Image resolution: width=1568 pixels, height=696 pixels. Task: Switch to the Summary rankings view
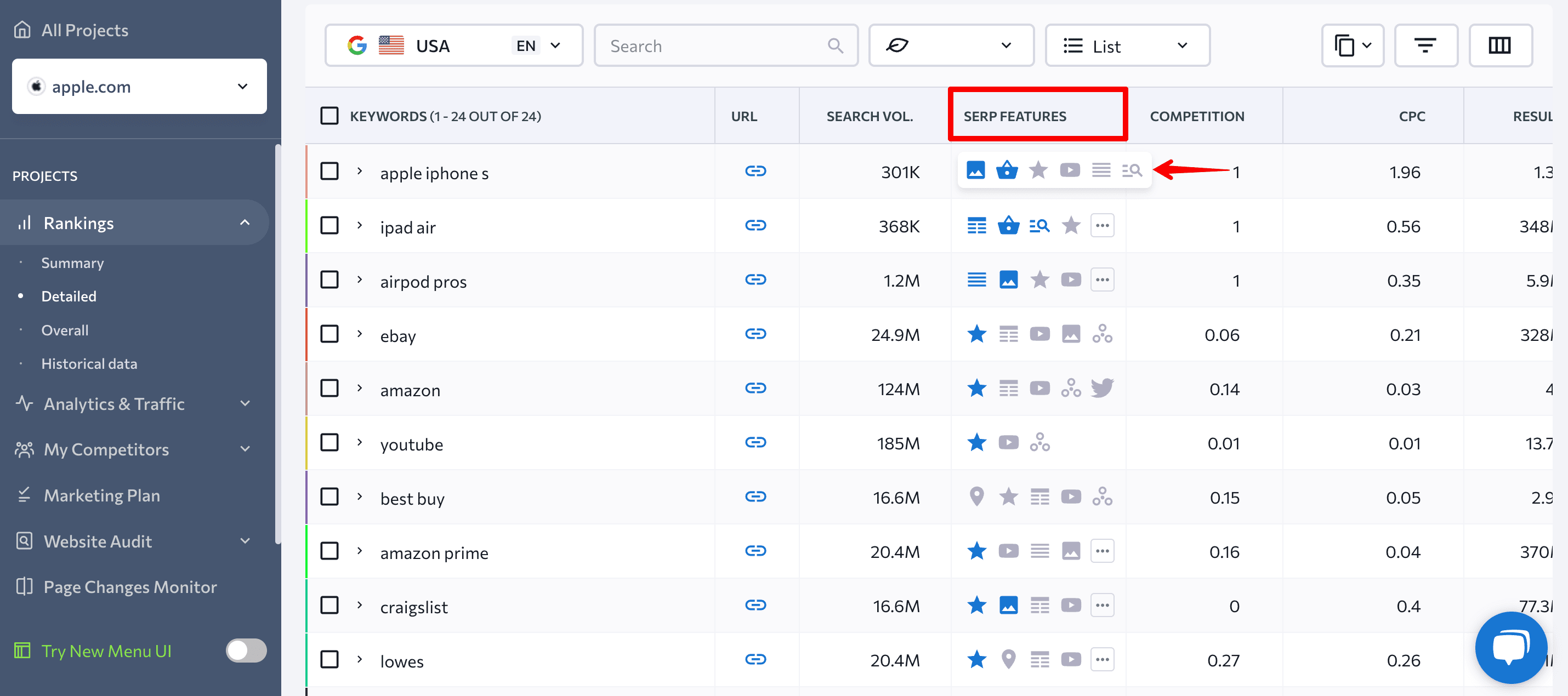coord(72,262)
